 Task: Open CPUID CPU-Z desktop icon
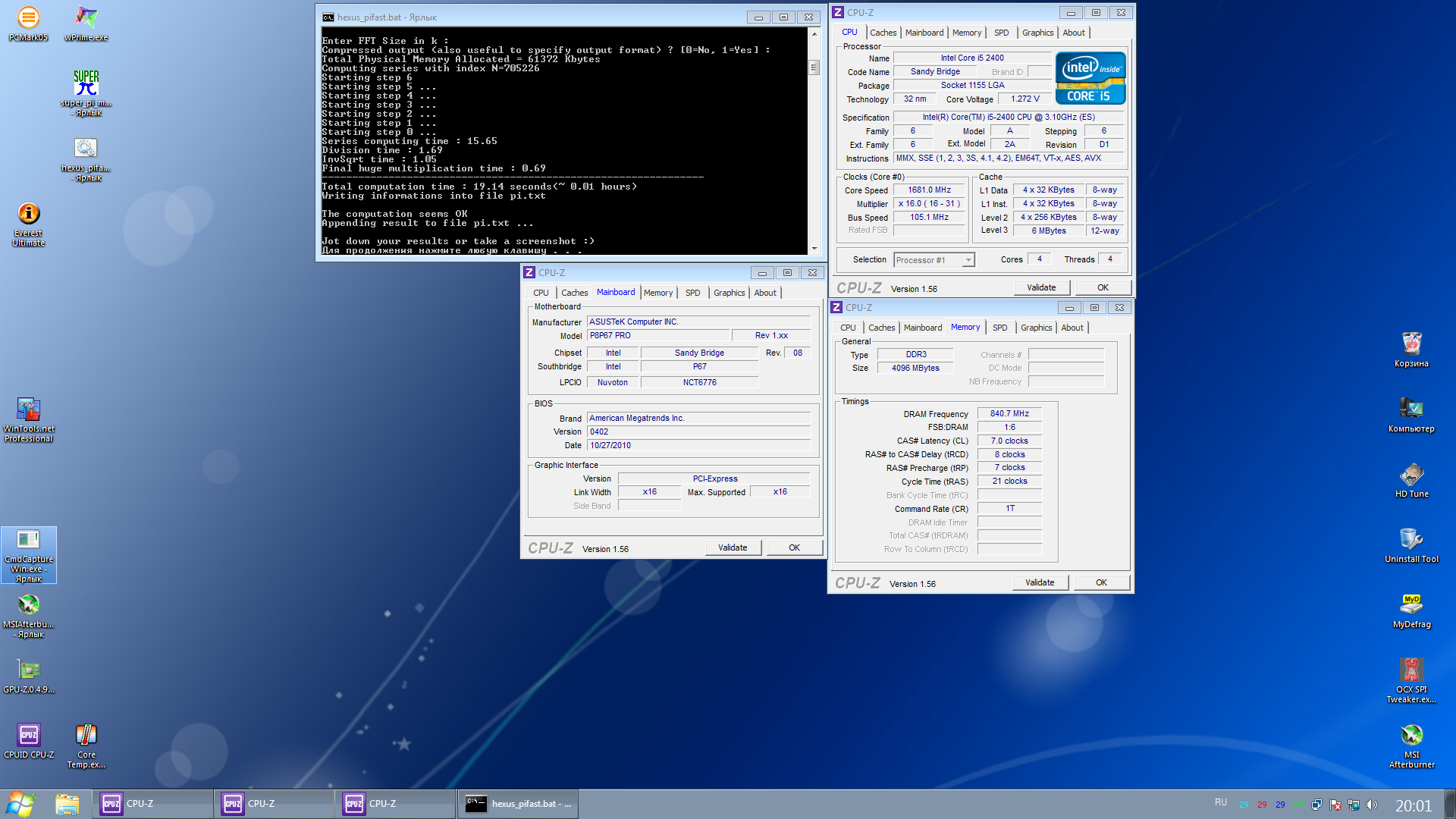[x=29, y=741]
